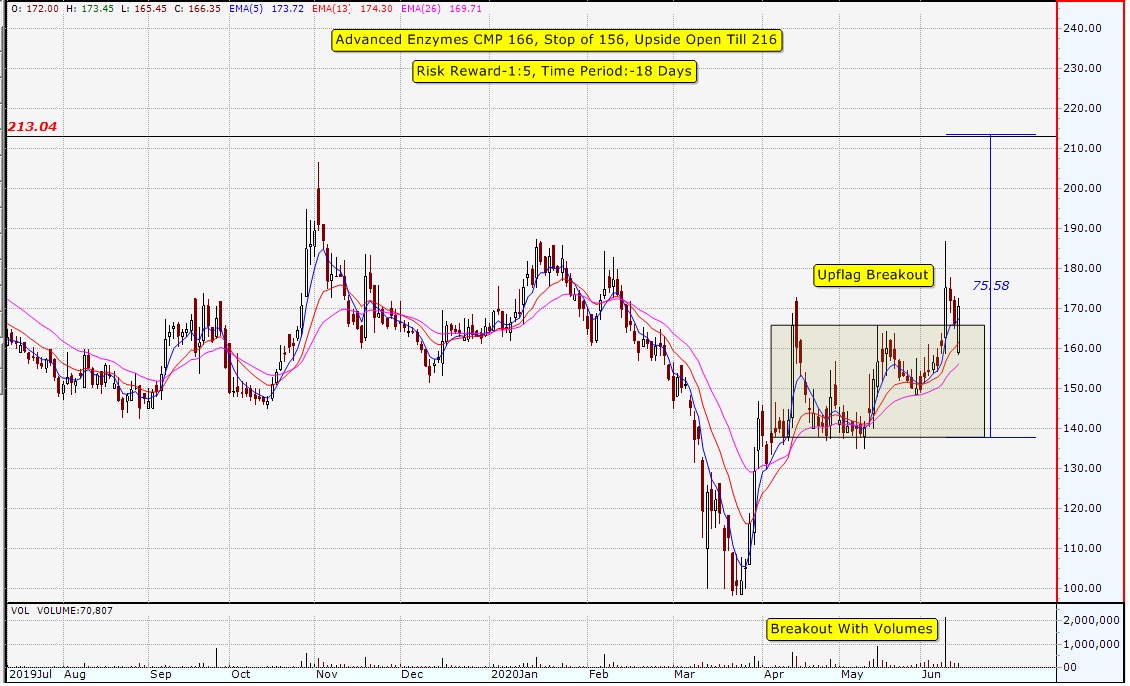The image size is (1130, 686).
Task: Select the "Breakout With Volumes" annotation label
Action: (x=852, y=629)
